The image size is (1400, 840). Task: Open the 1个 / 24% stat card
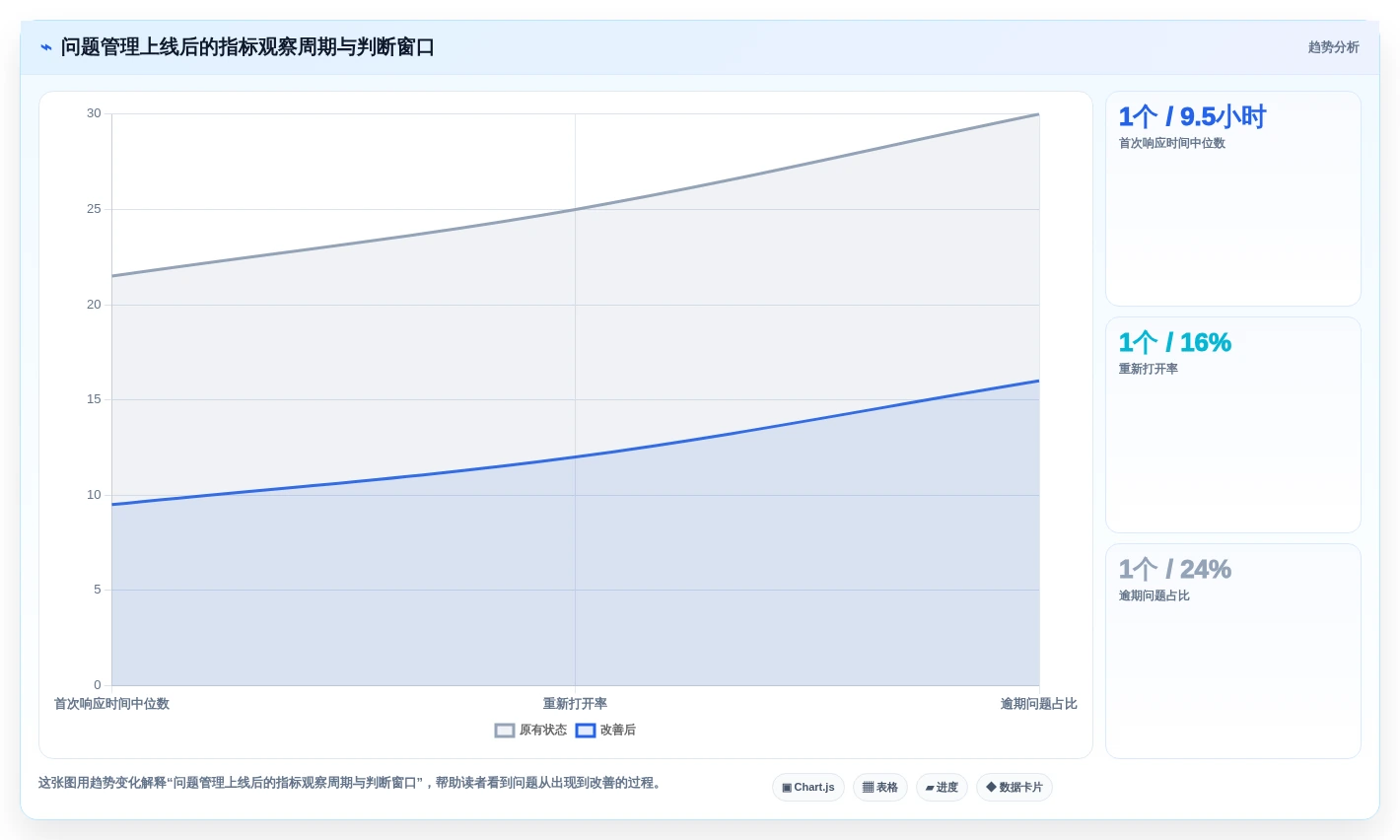(1233, 652)
